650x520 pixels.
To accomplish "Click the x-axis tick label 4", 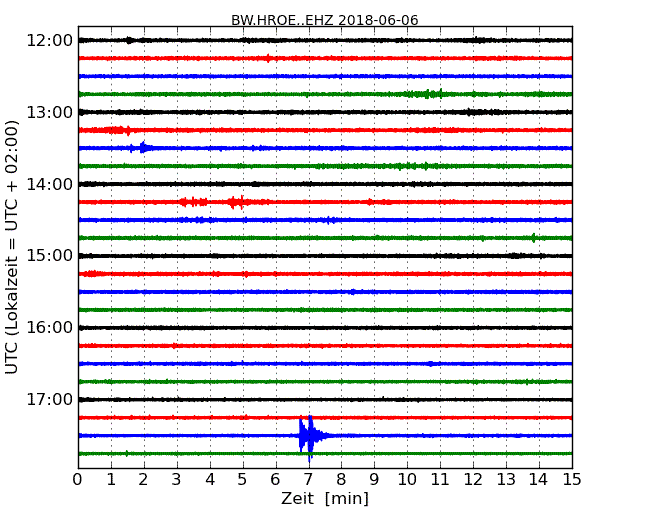I will tap(210, 480).
